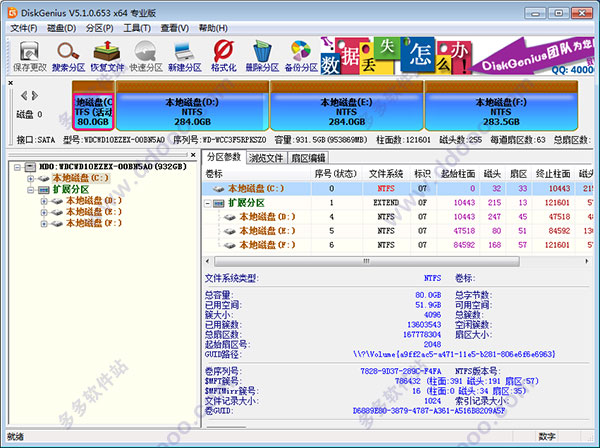
Task: Go to next disk with right arrow
Action: [x=35, y=95]
